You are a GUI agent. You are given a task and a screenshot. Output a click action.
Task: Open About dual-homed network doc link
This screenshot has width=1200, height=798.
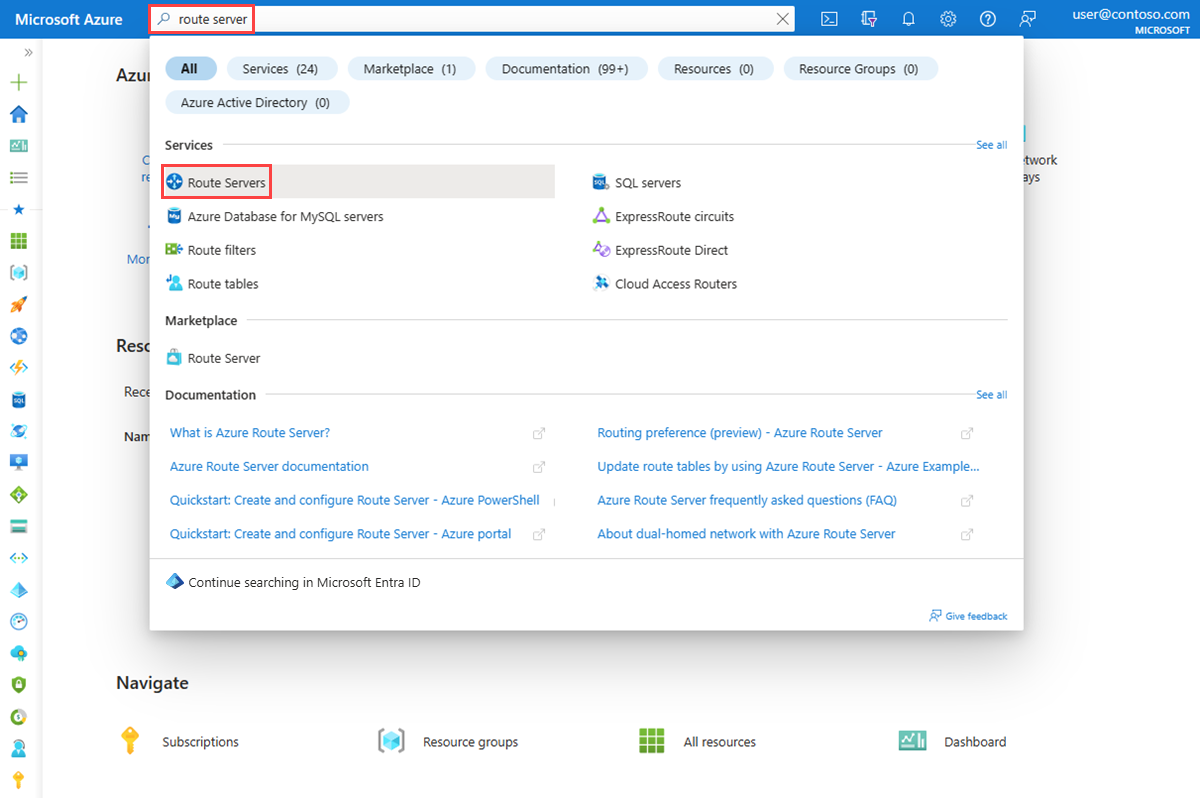[x=746, y=534]
